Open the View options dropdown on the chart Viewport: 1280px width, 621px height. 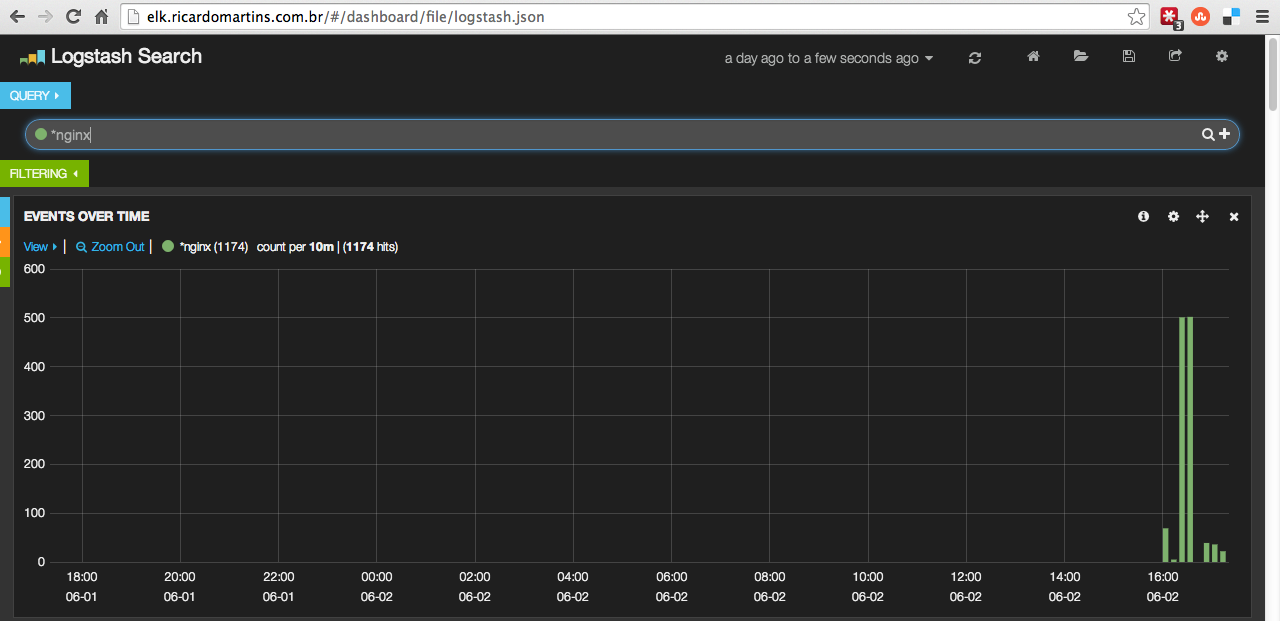pyautogui.click(x=39, y=246)
